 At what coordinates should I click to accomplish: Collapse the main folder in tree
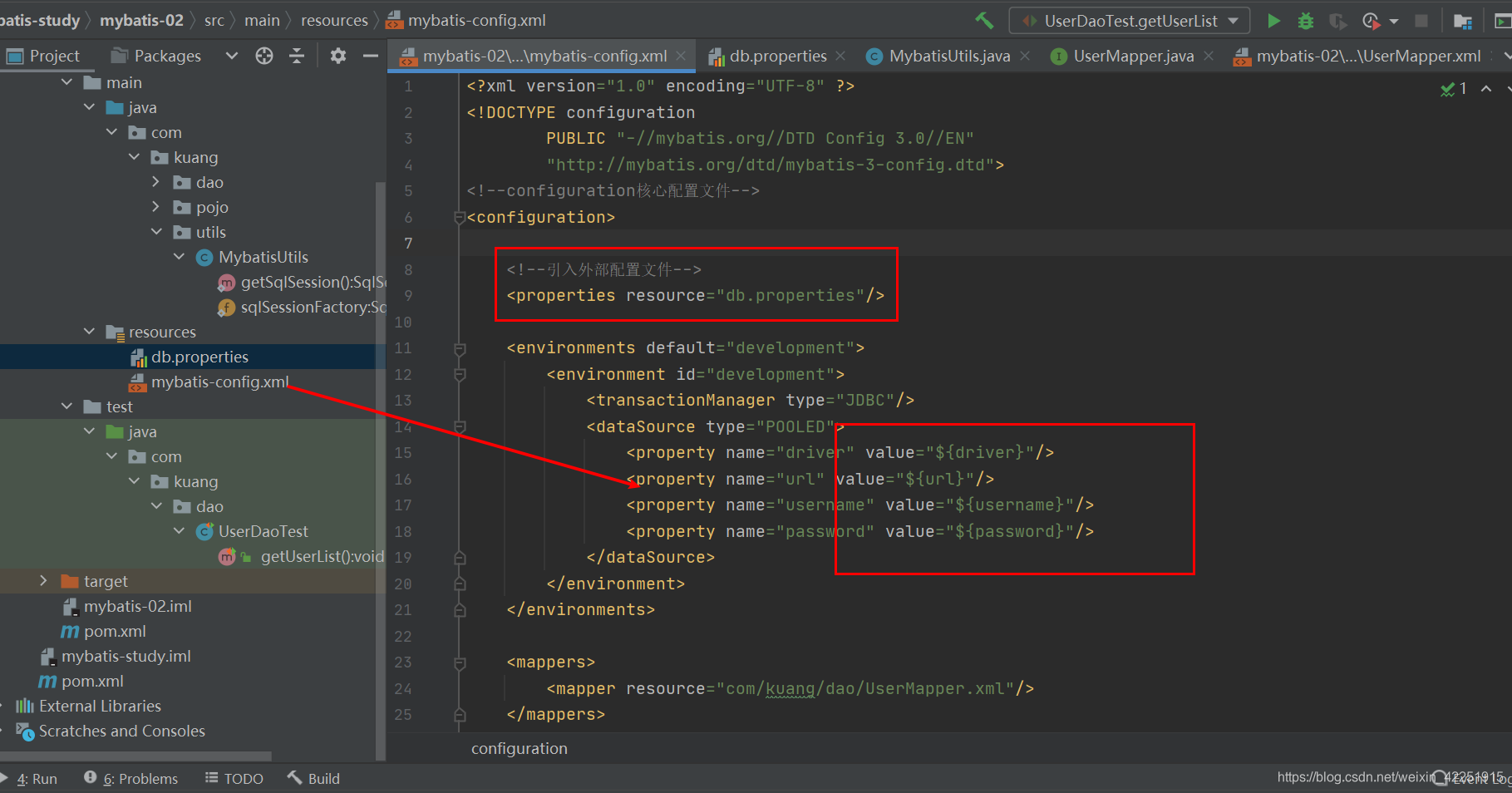(67, 82)
